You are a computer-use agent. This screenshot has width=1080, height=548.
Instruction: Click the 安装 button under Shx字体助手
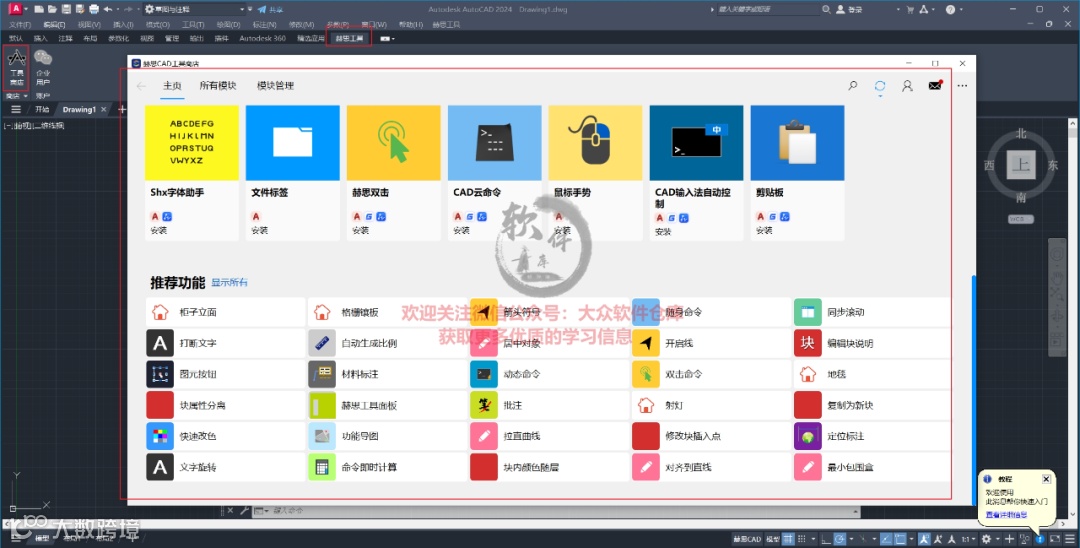[158, 231]
